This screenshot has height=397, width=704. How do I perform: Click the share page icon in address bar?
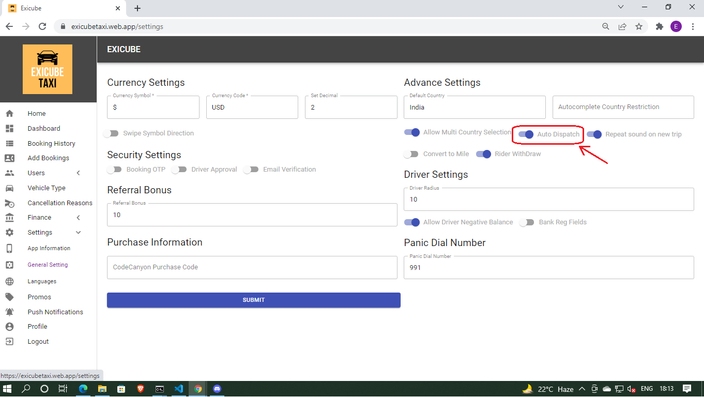[622, 26]
